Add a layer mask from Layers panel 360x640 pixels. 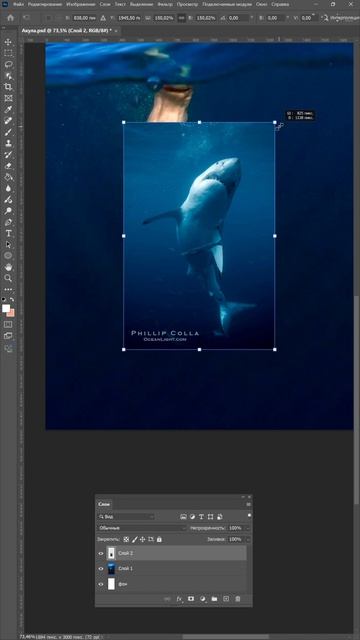pyautogui.click(x=191, y=599)
